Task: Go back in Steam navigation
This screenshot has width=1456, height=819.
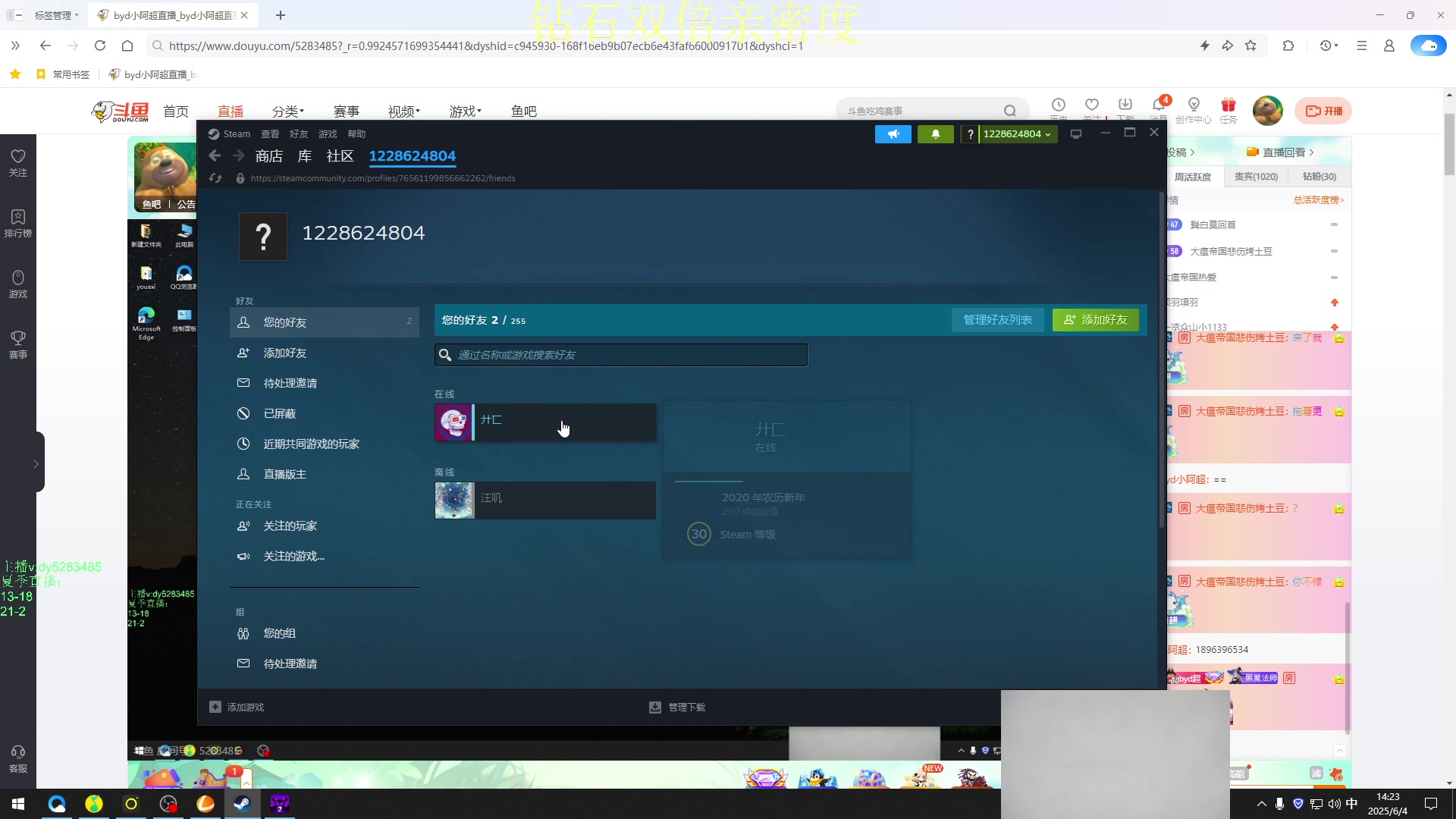Action: tap(215, 155)
